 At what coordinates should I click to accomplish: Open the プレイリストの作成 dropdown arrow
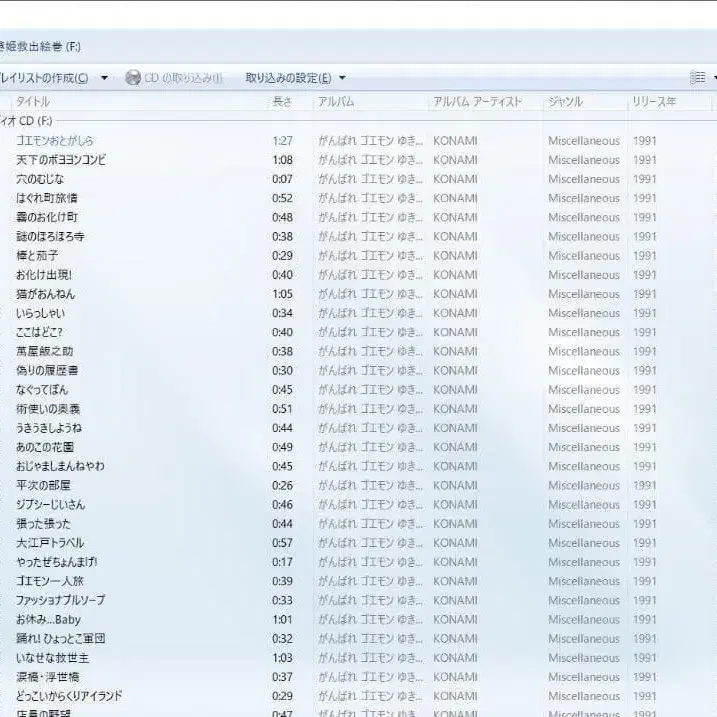(104, 78)
